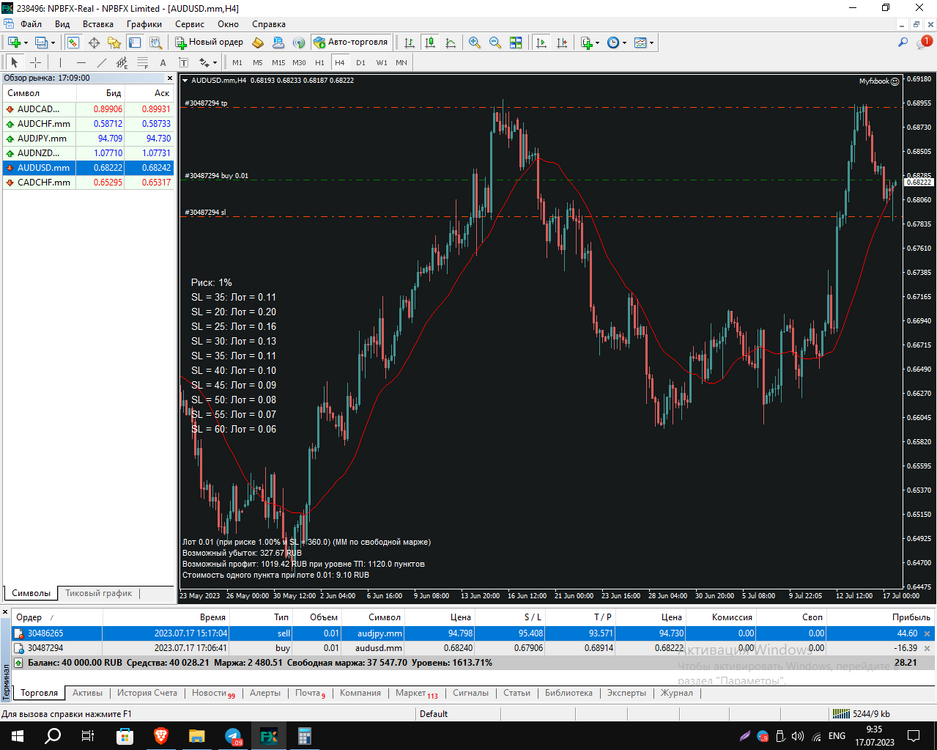The image size is (937, 750).
Task: Select the equidistant channel tool
Action: [x=122, y=62]
